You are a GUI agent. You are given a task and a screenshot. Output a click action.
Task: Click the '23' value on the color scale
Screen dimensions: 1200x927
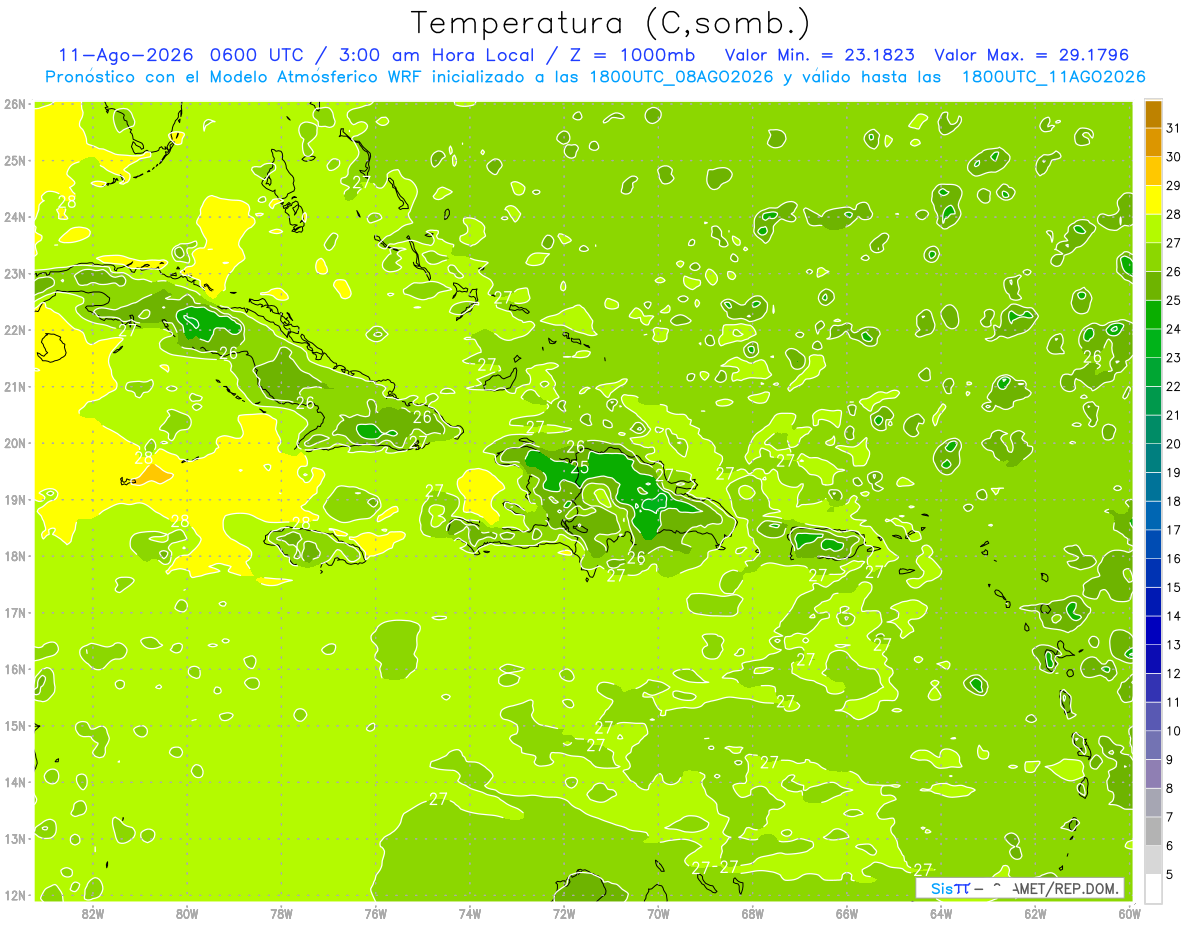click(x=1174, y=358)
